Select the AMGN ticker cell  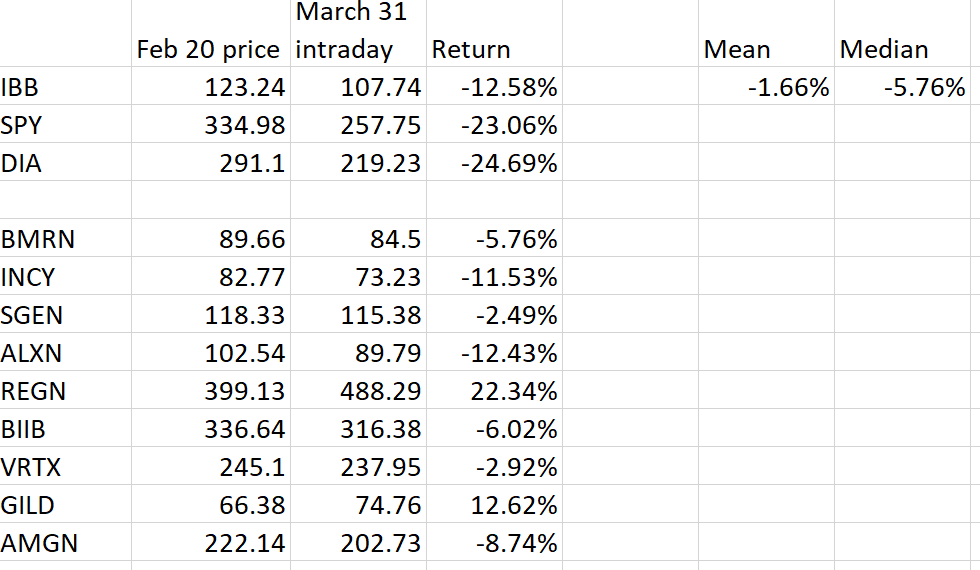pyautogui.click(x=66, y=542)
